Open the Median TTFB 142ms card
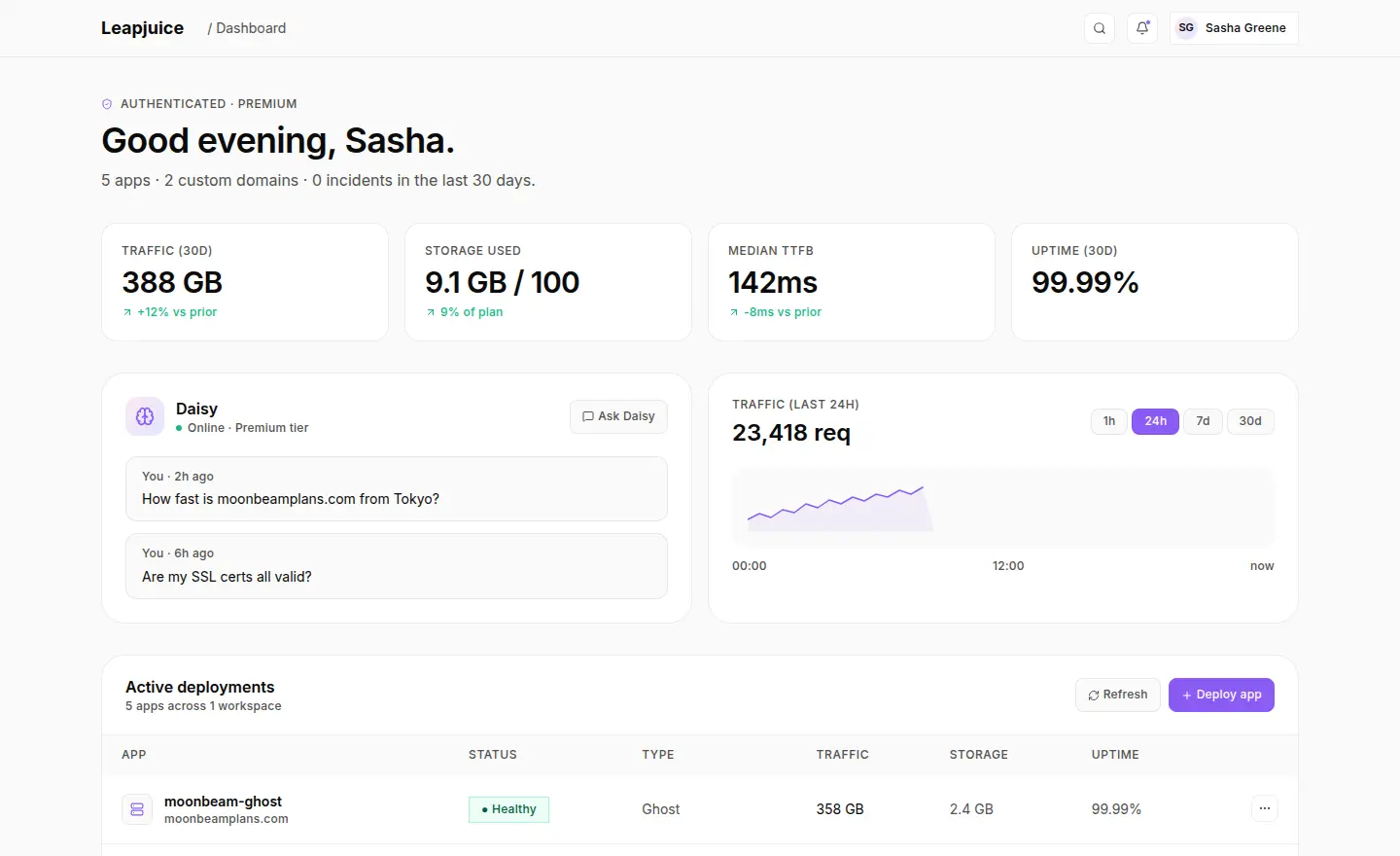Image resolution: width=1400 pixels, height=856 pixels. click(852, 282)
